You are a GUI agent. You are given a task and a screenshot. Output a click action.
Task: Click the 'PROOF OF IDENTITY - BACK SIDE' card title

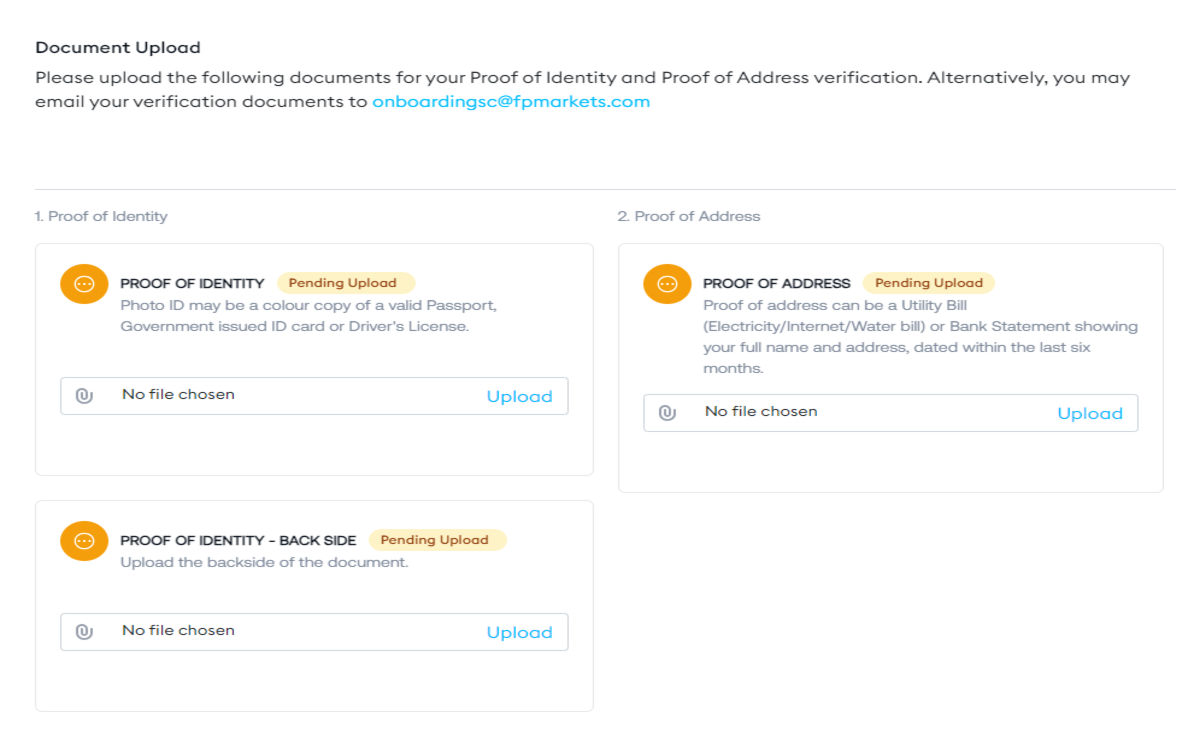(238, 541)
